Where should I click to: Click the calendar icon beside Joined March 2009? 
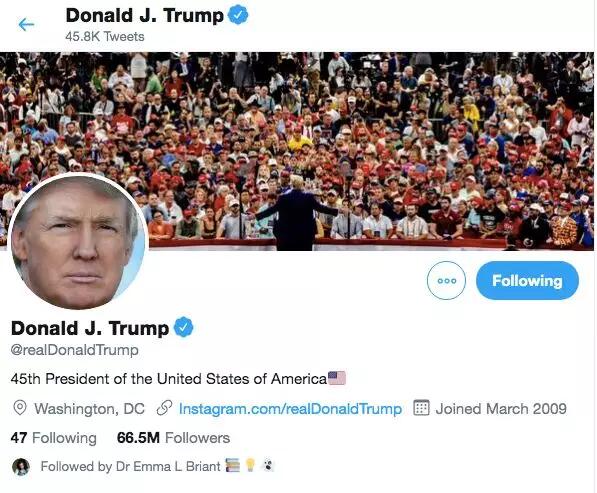click(421, 408)
